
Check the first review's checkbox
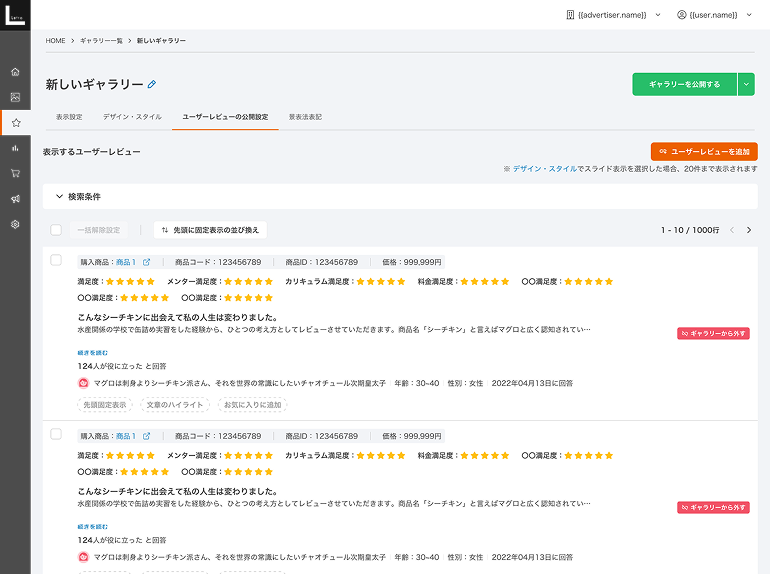(x=56, y=260)
